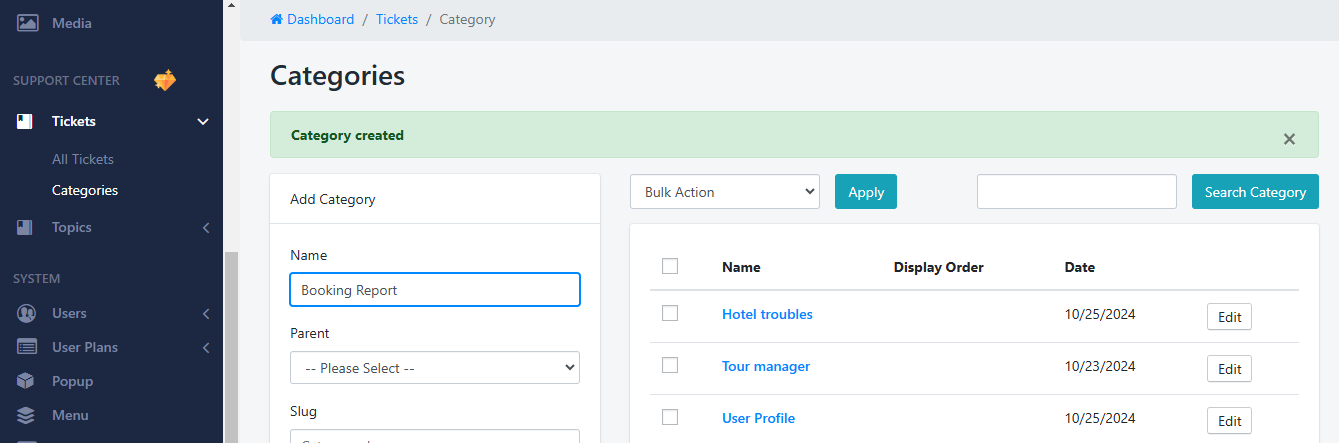This screenshot has height=443, width=1339.
Task: Open the Parent category dropdown
Action: tap(435, 368)
